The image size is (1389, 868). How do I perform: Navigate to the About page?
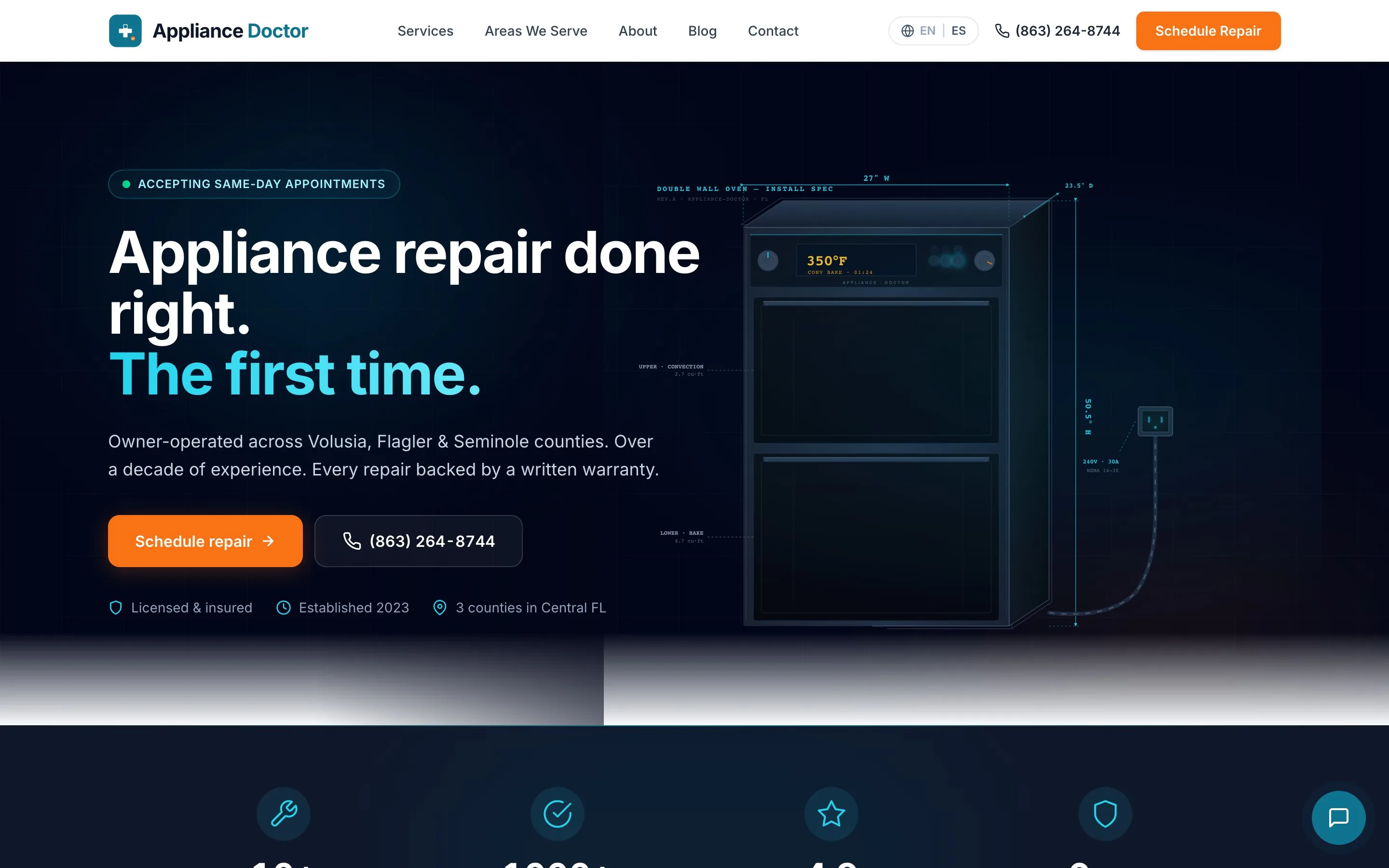(x=637, y=31)
